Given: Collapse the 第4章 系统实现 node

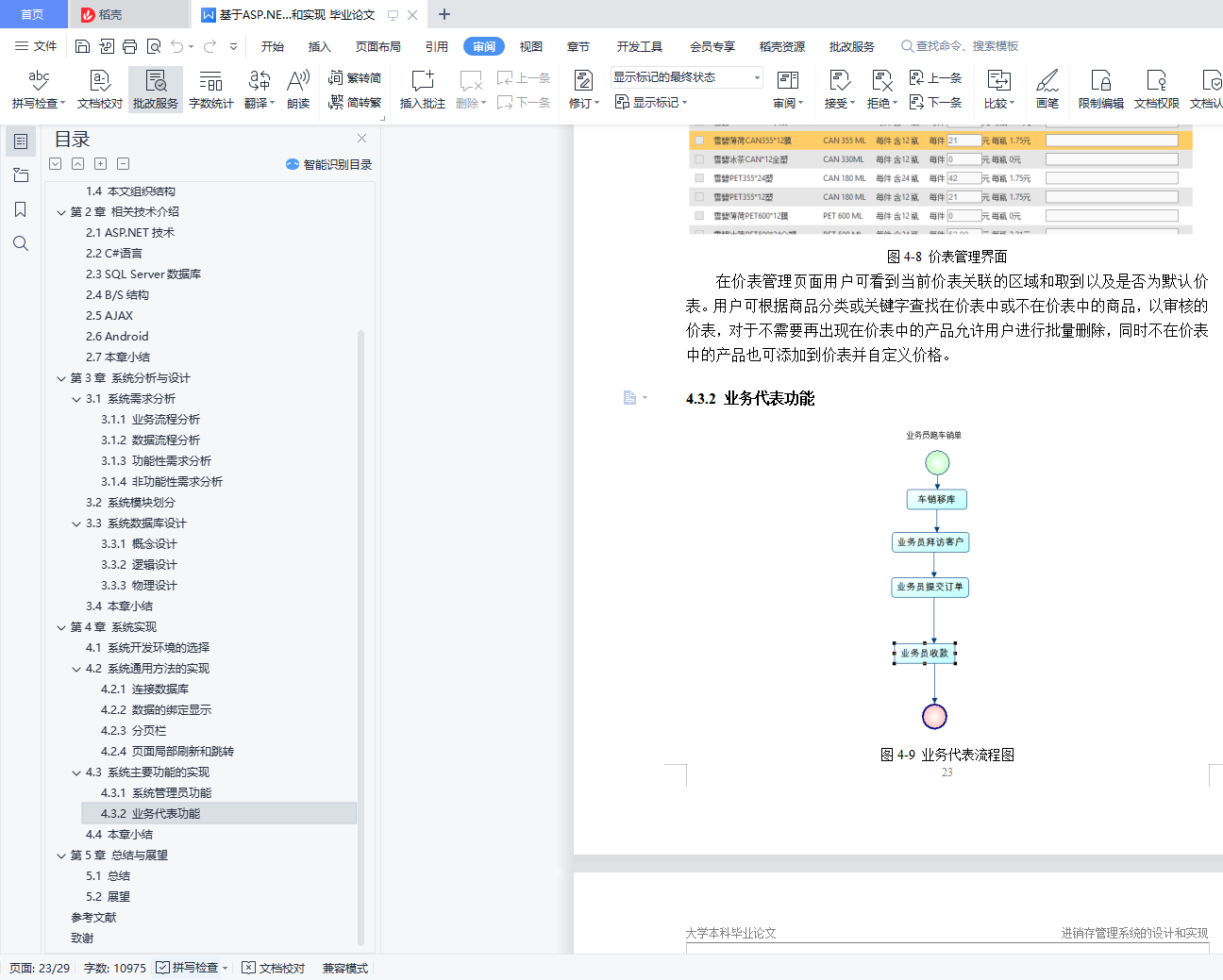Looking at the screenshot, I should pyautogui.click(x=61, y=627).
